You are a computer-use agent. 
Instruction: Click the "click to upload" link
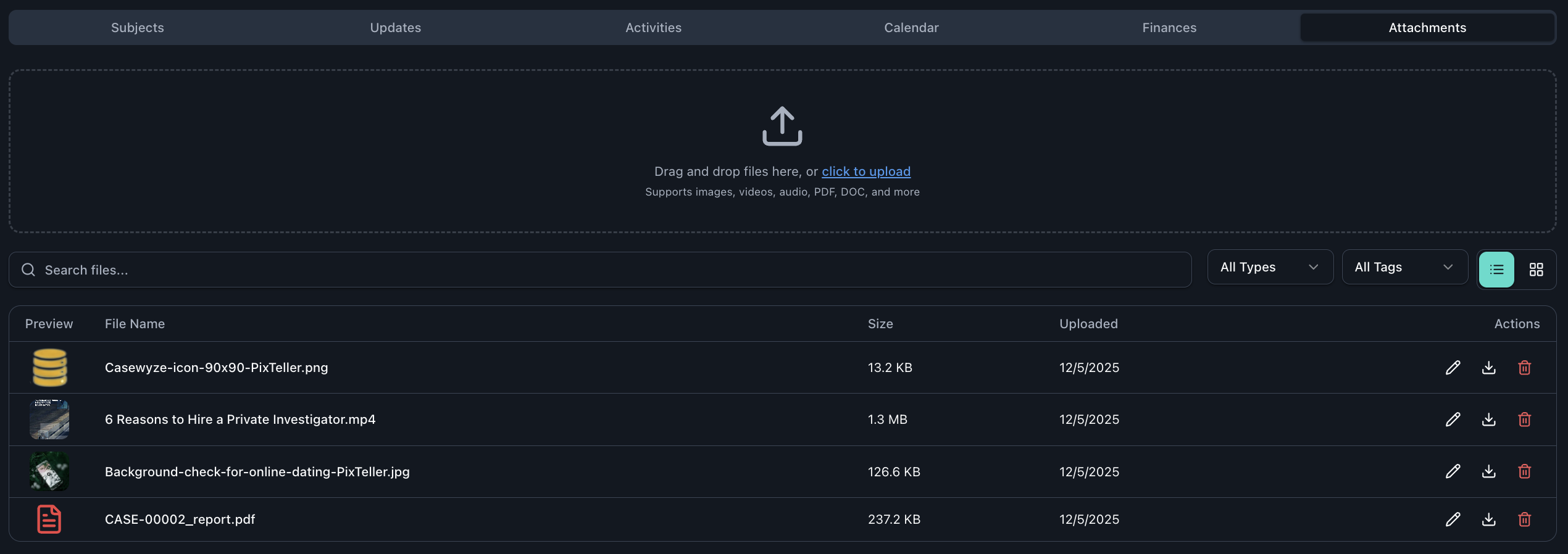[865, 172]
